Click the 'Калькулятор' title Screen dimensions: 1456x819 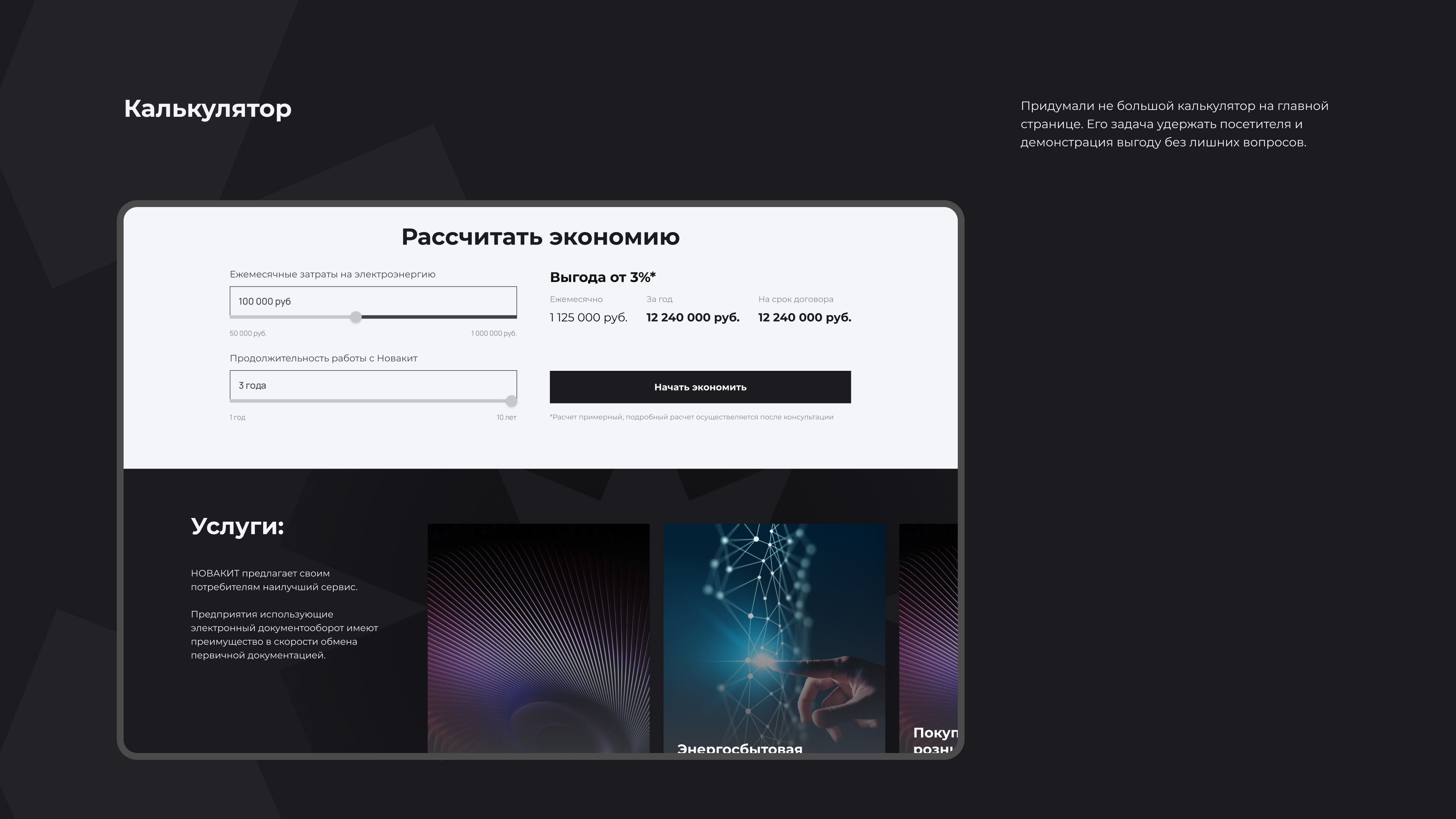[x=207, y=108]
